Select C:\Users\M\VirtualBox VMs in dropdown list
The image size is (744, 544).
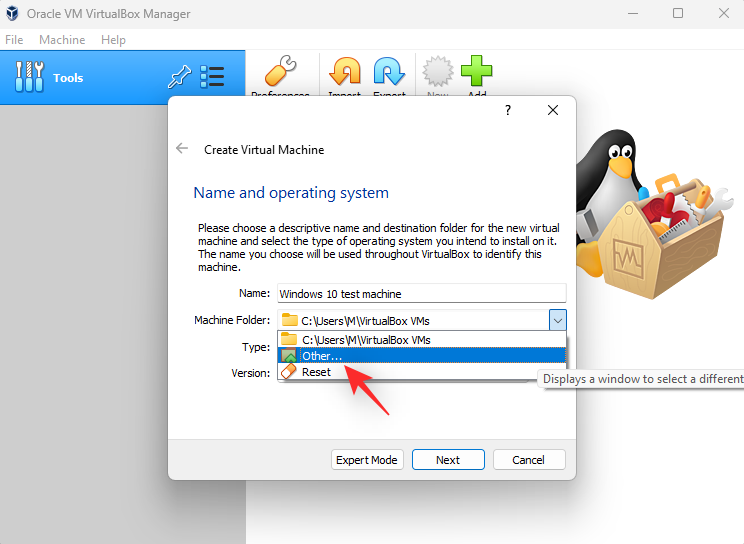point(422,339)
